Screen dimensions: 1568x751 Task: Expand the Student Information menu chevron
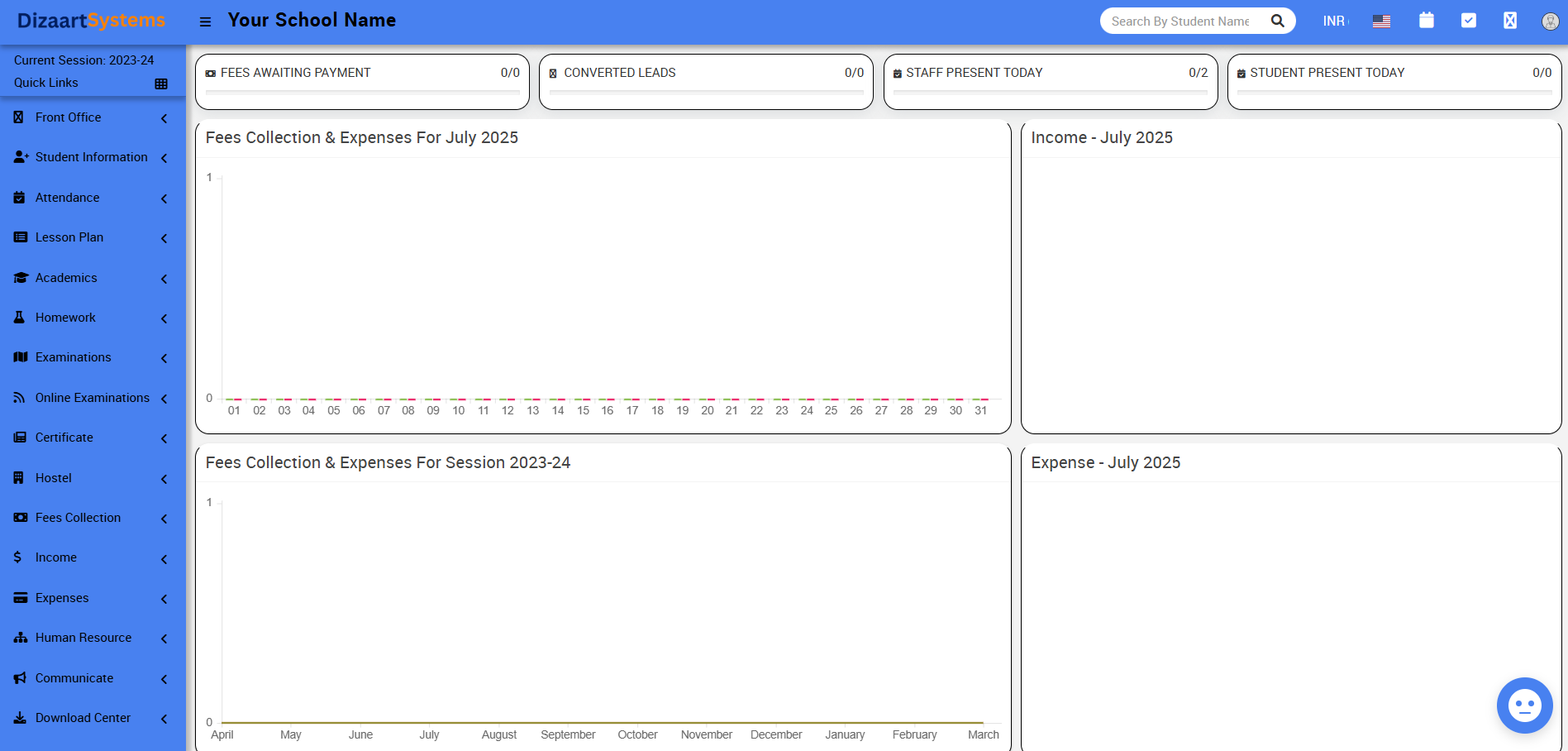tap(163, 157)
